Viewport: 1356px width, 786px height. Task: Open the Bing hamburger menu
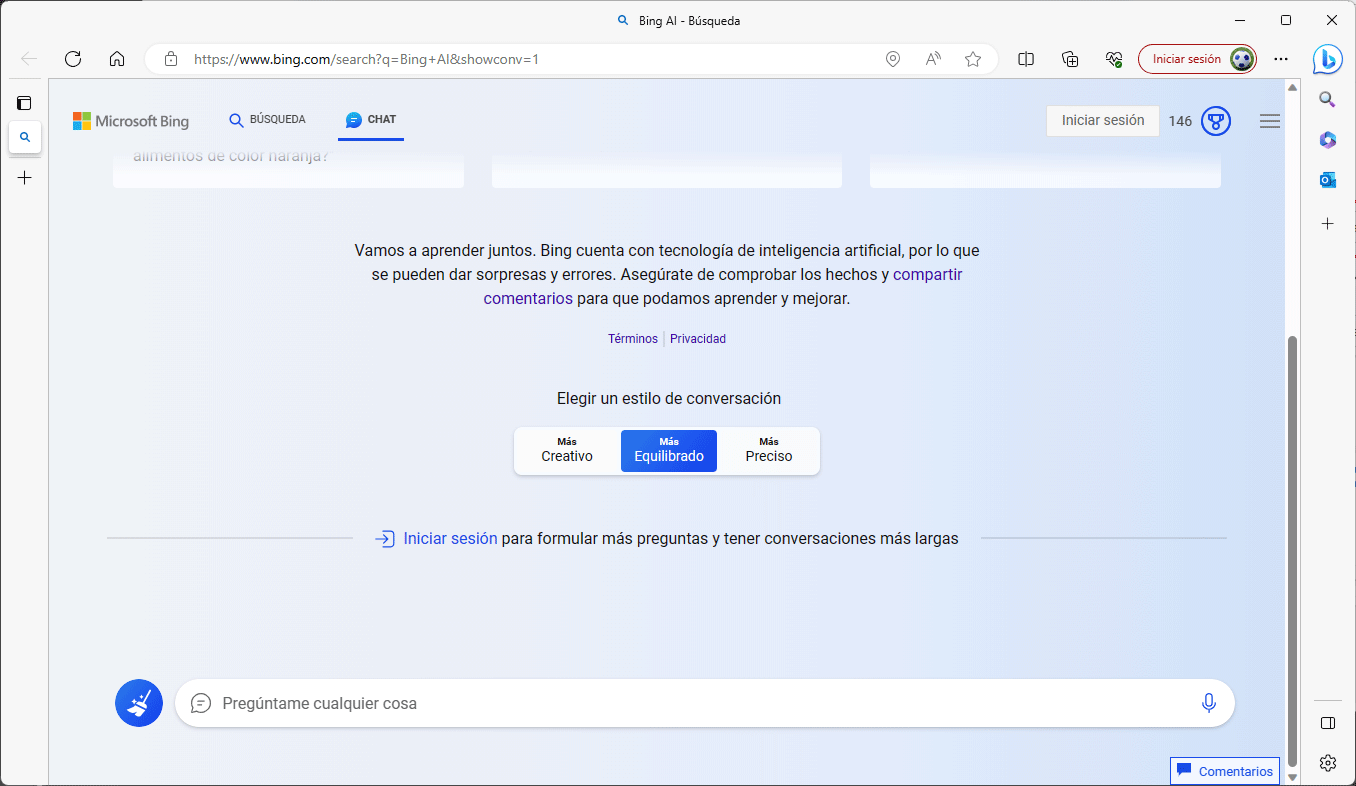tap(1270, 121)
